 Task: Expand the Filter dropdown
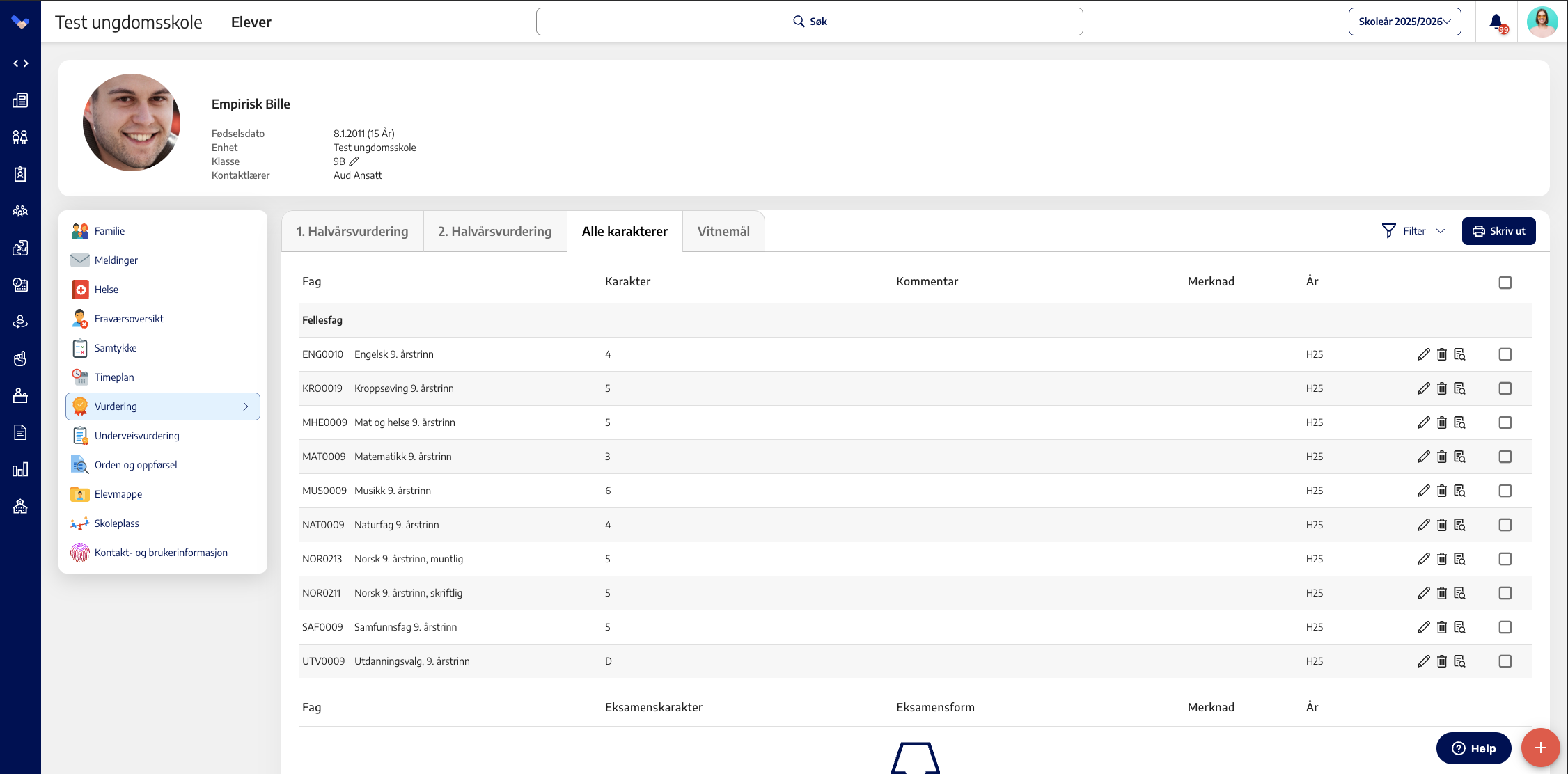point(1413,231)
